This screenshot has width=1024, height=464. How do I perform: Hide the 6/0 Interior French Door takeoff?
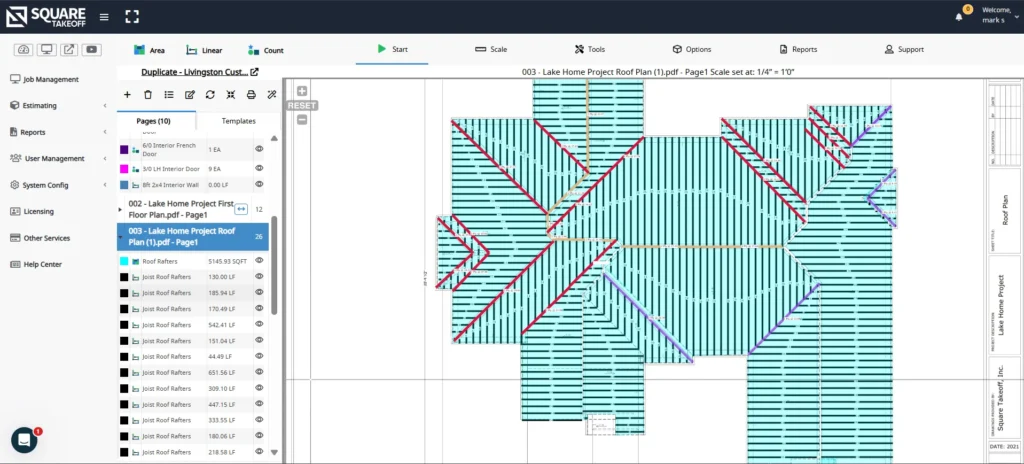point(259,150)
